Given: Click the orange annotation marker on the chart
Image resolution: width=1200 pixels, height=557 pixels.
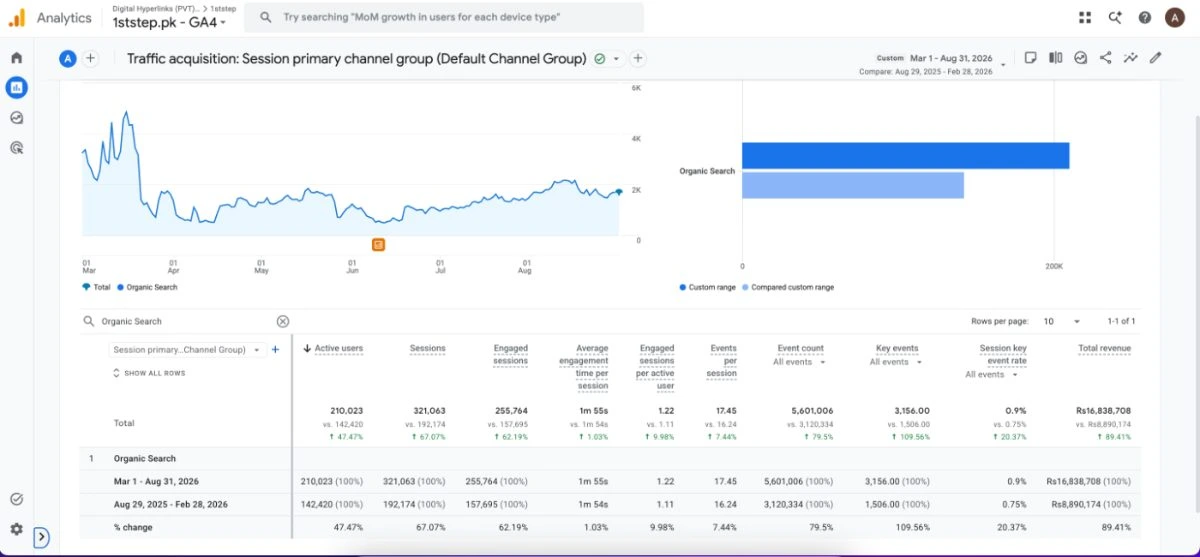Looking at the screenshot, I should (x=378, y=244).
